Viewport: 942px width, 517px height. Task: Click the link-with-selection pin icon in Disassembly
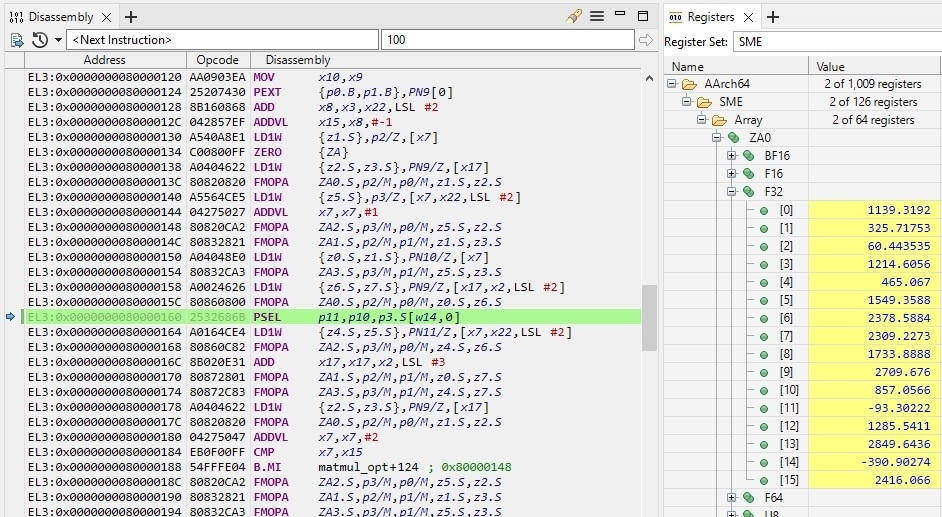(573, 17)
